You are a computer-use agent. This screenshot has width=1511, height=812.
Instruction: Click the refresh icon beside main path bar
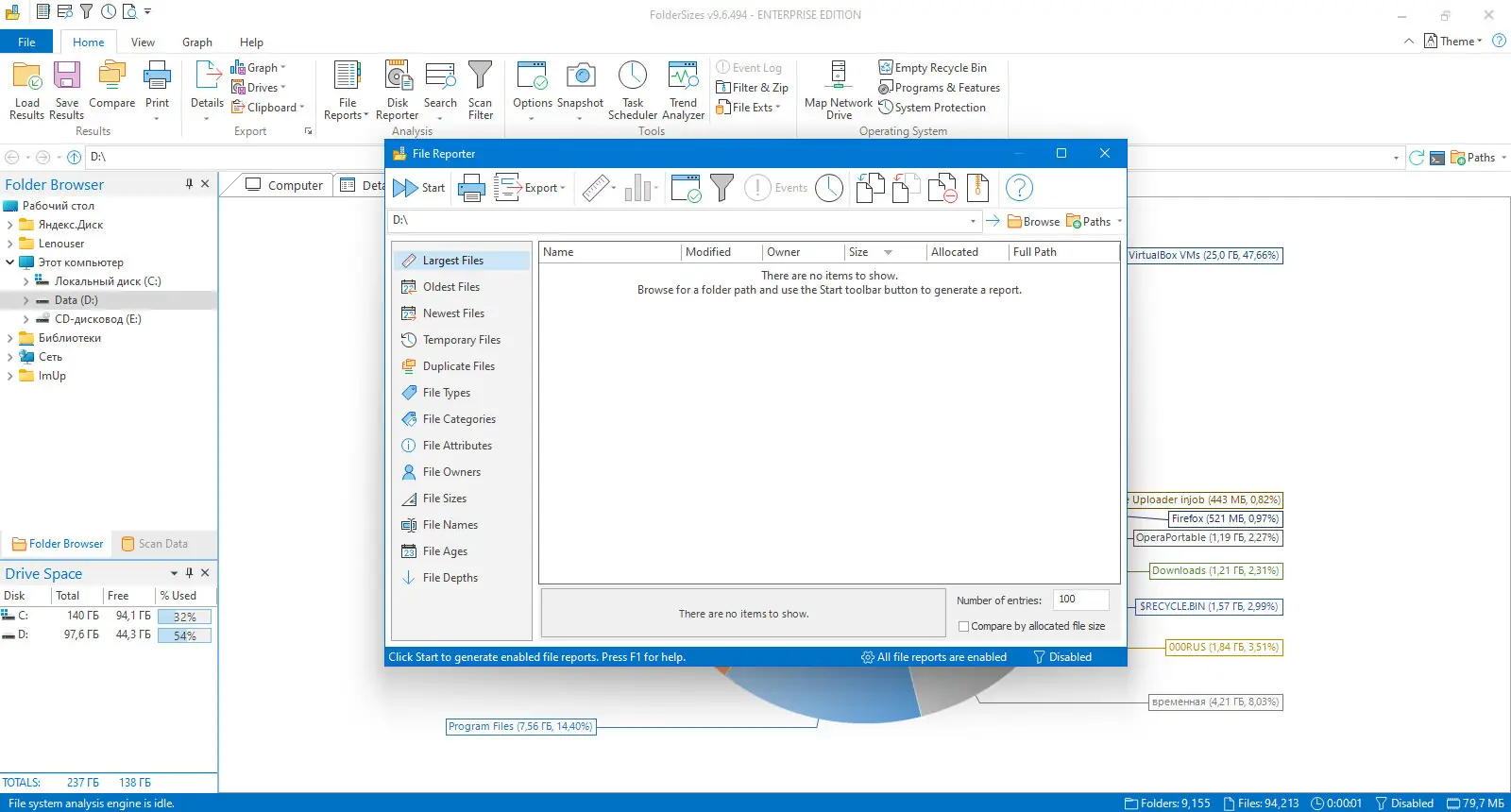coord(1417,158)
